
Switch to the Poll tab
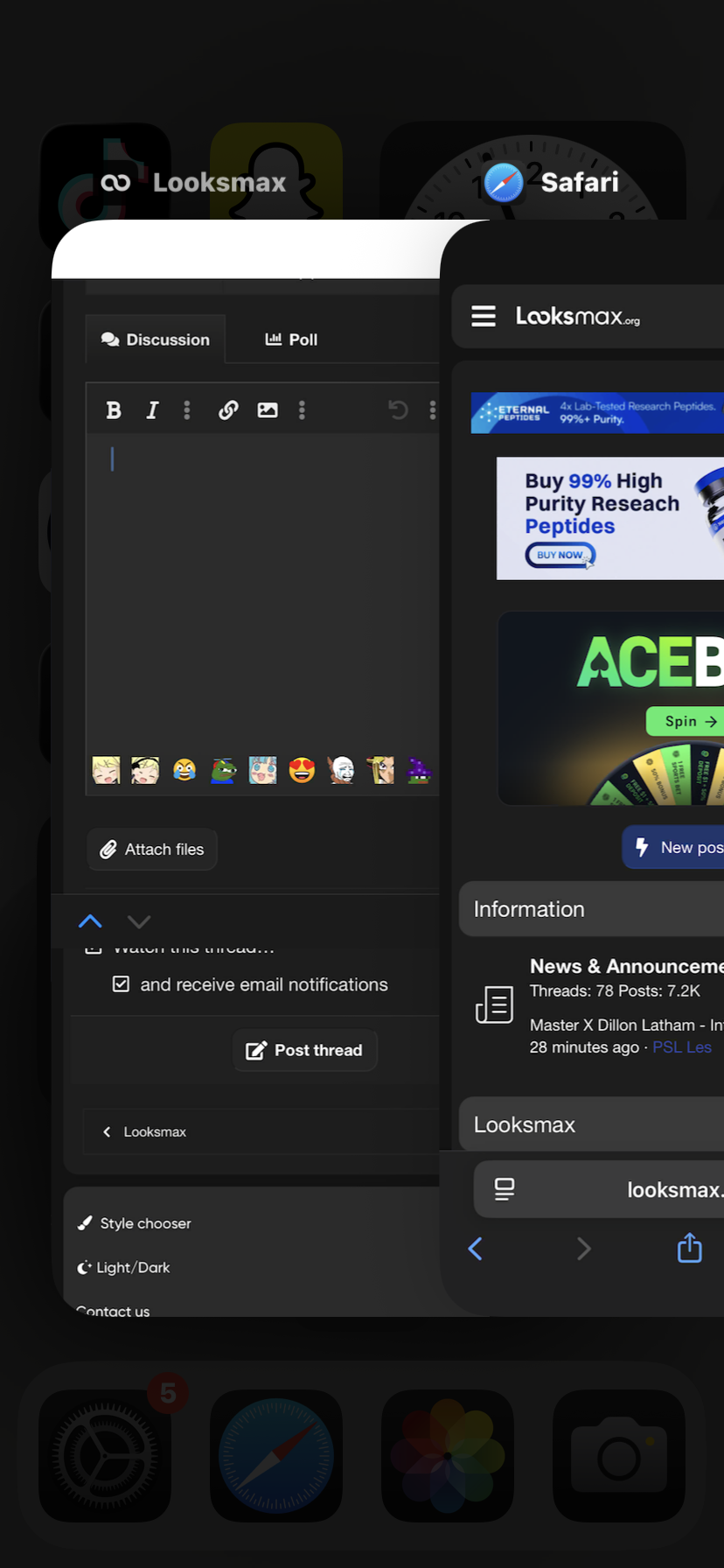[x=291, y=339]
